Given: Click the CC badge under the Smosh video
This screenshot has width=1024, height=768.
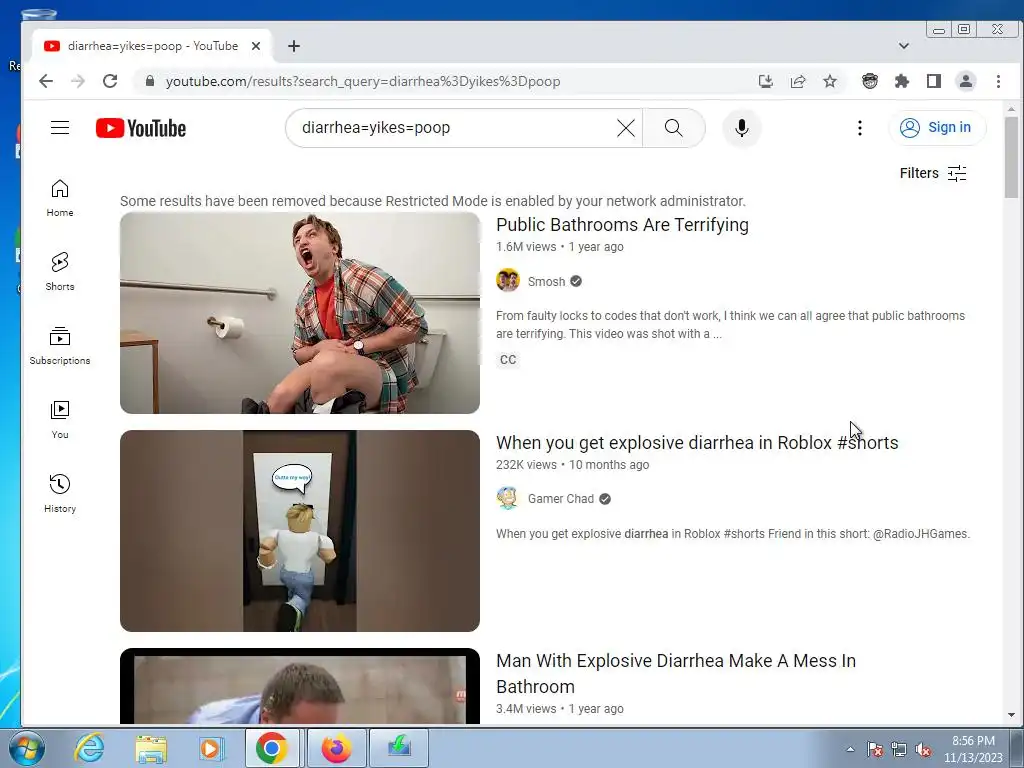Looking at the screenshot, I should coord(508,360).
